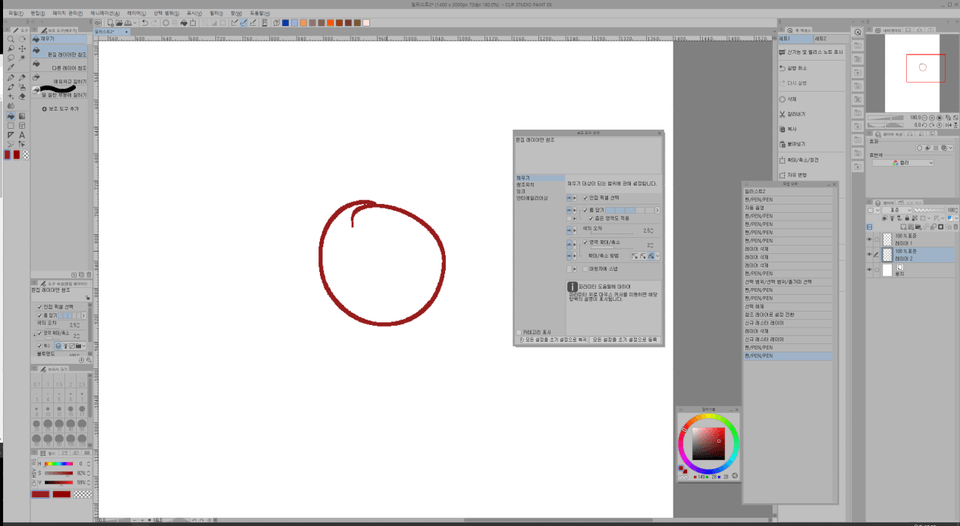Click the New document icon in command bar

coord(110,23)
